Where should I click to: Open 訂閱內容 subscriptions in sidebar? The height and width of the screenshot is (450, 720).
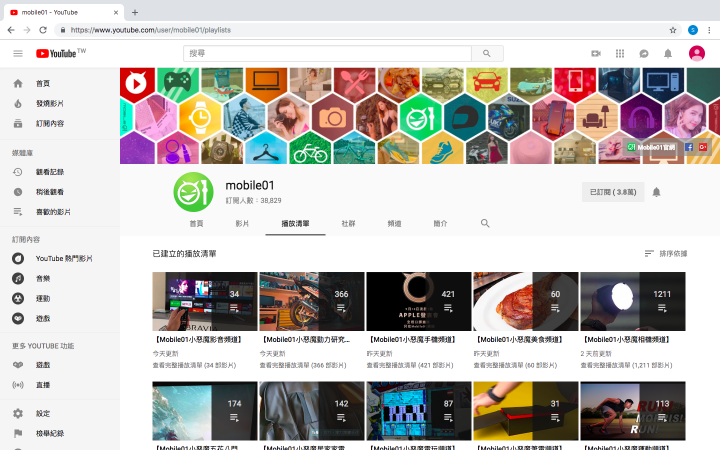point(60,124)
